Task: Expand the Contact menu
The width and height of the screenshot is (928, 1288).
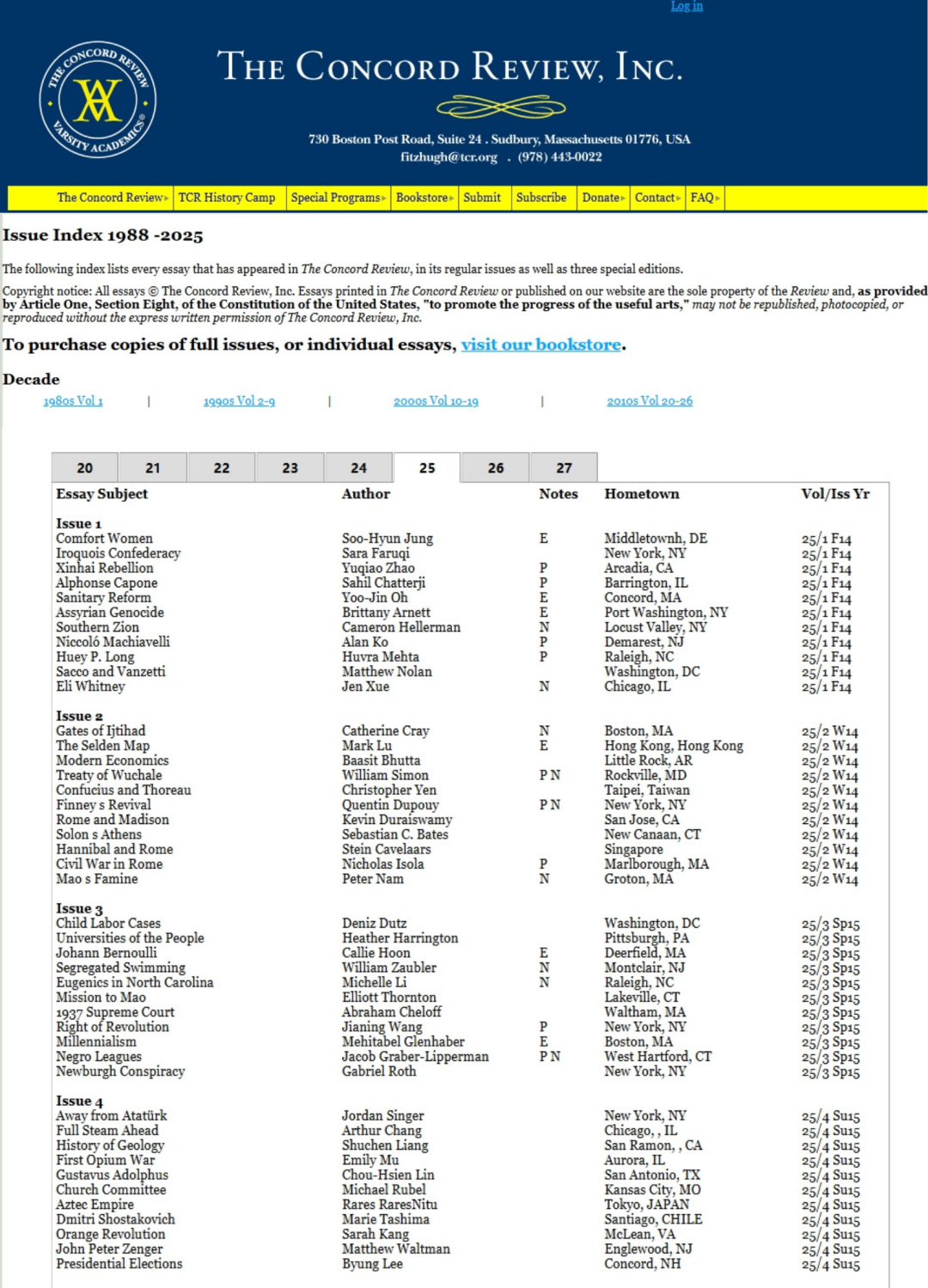Action: pos(657,198)
